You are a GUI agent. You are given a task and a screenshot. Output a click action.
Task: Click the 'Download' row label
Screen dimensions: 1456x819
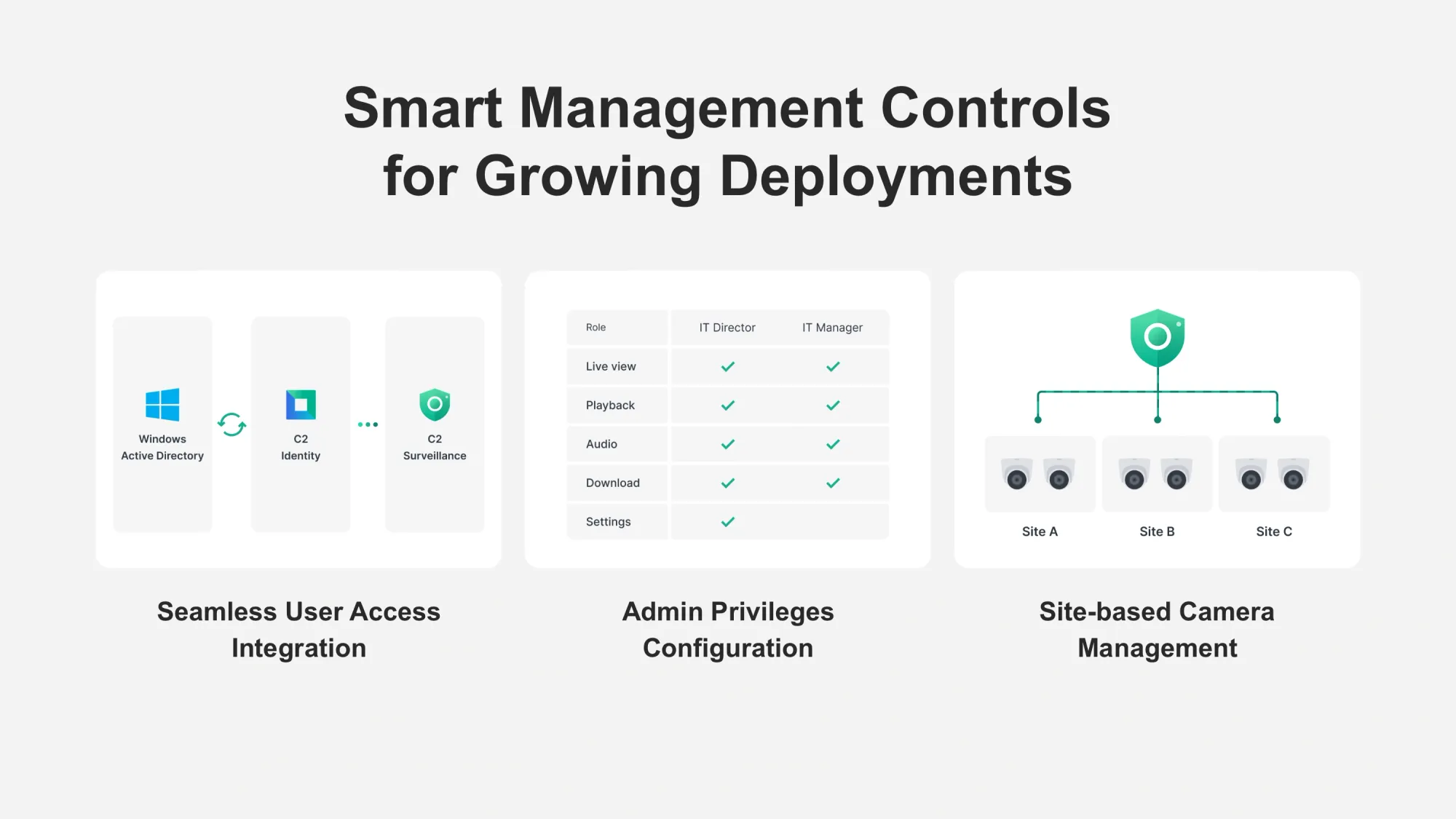[612, 483]
